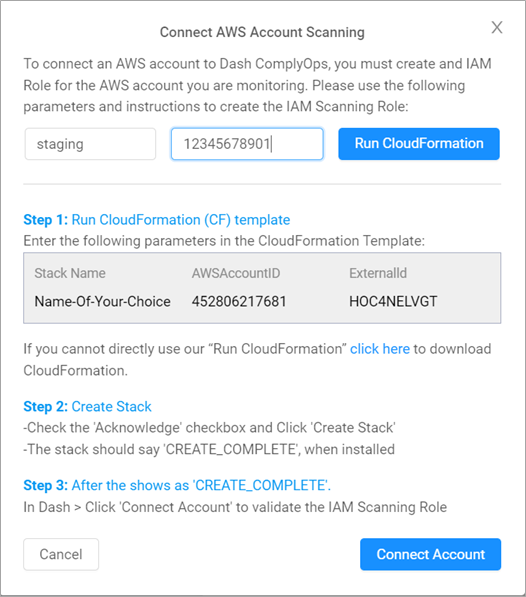
Task: Select the AWSAccountID value 452806217681
Action: coord(239,302)
